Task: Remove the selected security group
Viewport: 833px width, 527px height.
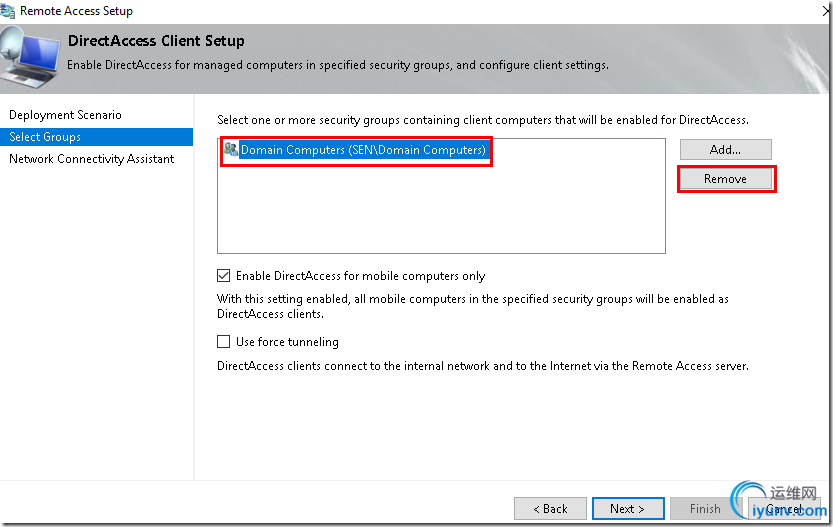Action: (x=725, y=179)
